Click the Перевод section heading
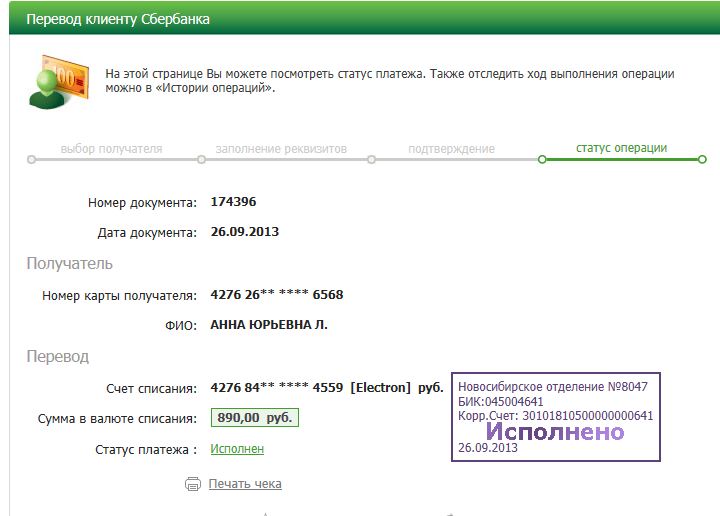Viewport: 720px width, 516px height. pos(57,356)
